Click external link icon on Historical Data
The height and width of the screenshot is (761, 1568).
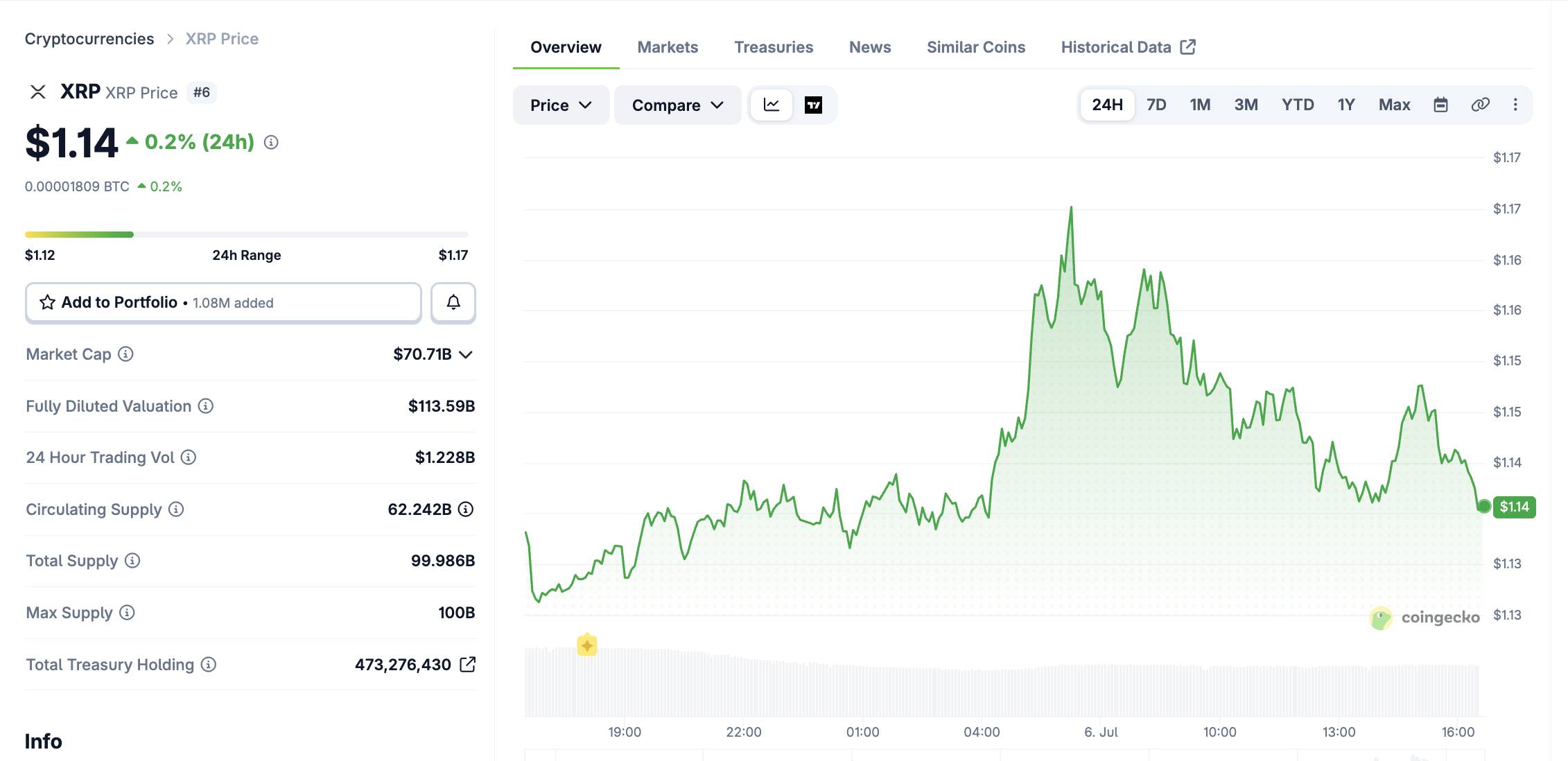coord(1188,47)
